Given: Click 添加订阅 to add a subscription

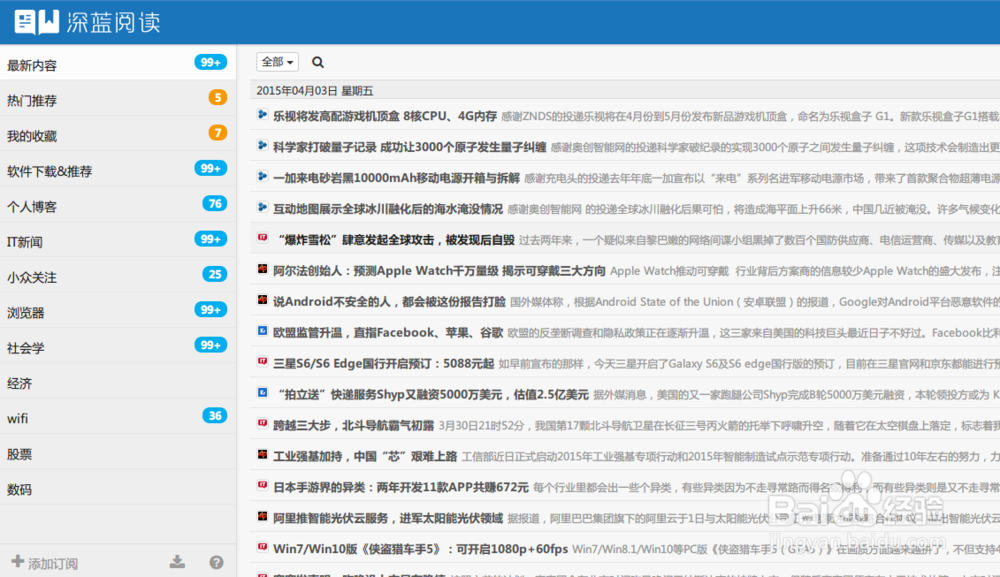Looking at the screenshot, I should [x=45, y=562].
